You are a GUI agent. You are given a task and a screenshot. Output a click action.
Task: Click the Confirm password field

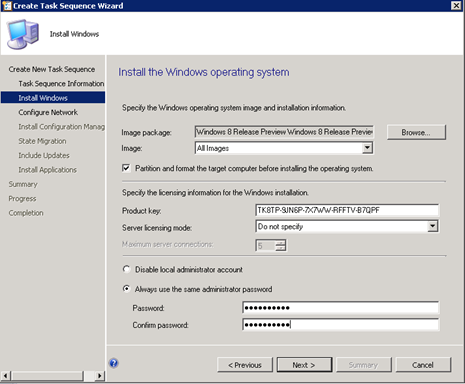pos(341,324)
